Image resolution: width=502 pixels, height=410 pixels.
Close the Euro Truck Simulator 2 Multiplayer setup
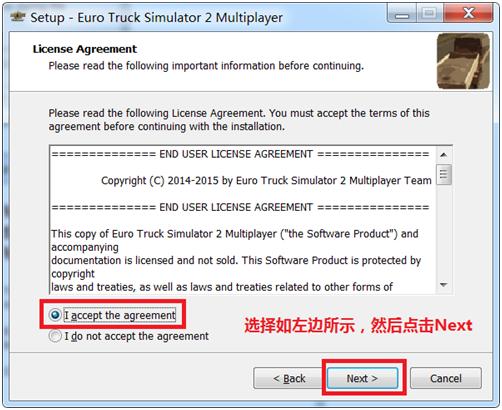pyautogui.click(x=468, y=14)
